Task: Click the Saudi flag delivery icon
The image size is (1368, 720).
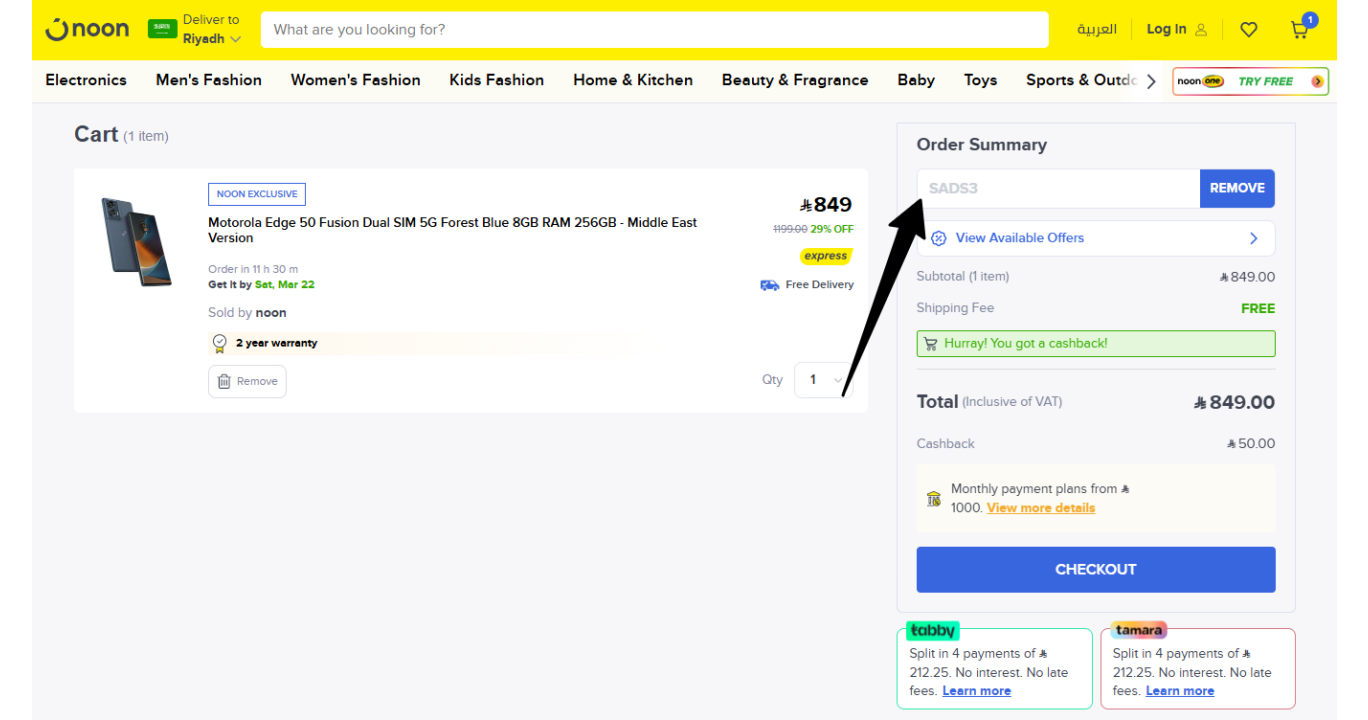Action: tap(162, 29)
